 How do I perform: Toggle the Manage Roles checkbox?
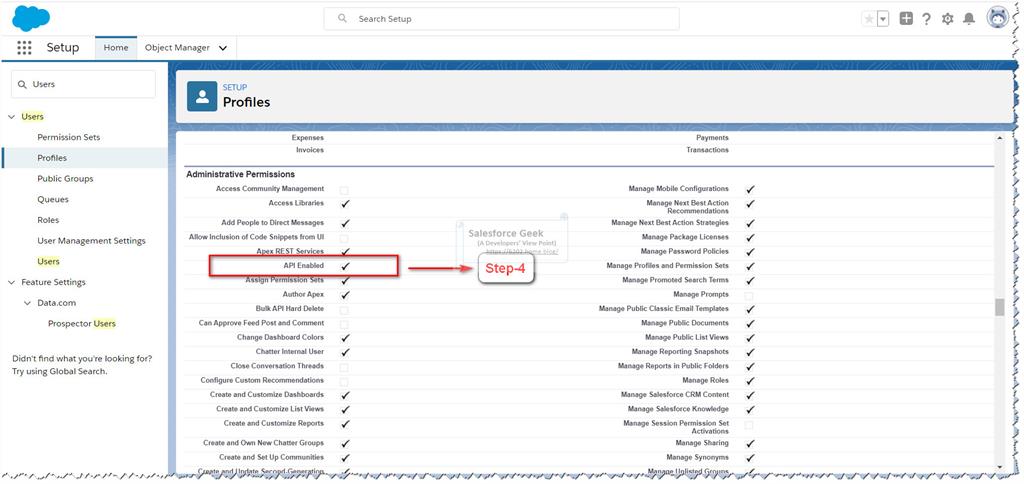click(750, 381)
